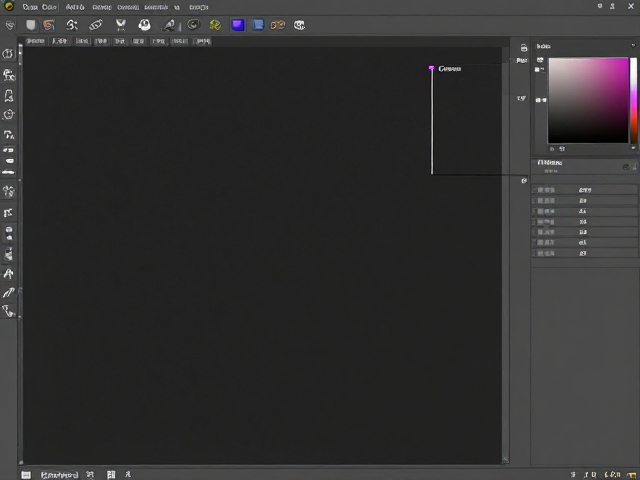Click the dark circular lens toolbar icon
This screenshot has height=480, width=640.
coord(193,25)
